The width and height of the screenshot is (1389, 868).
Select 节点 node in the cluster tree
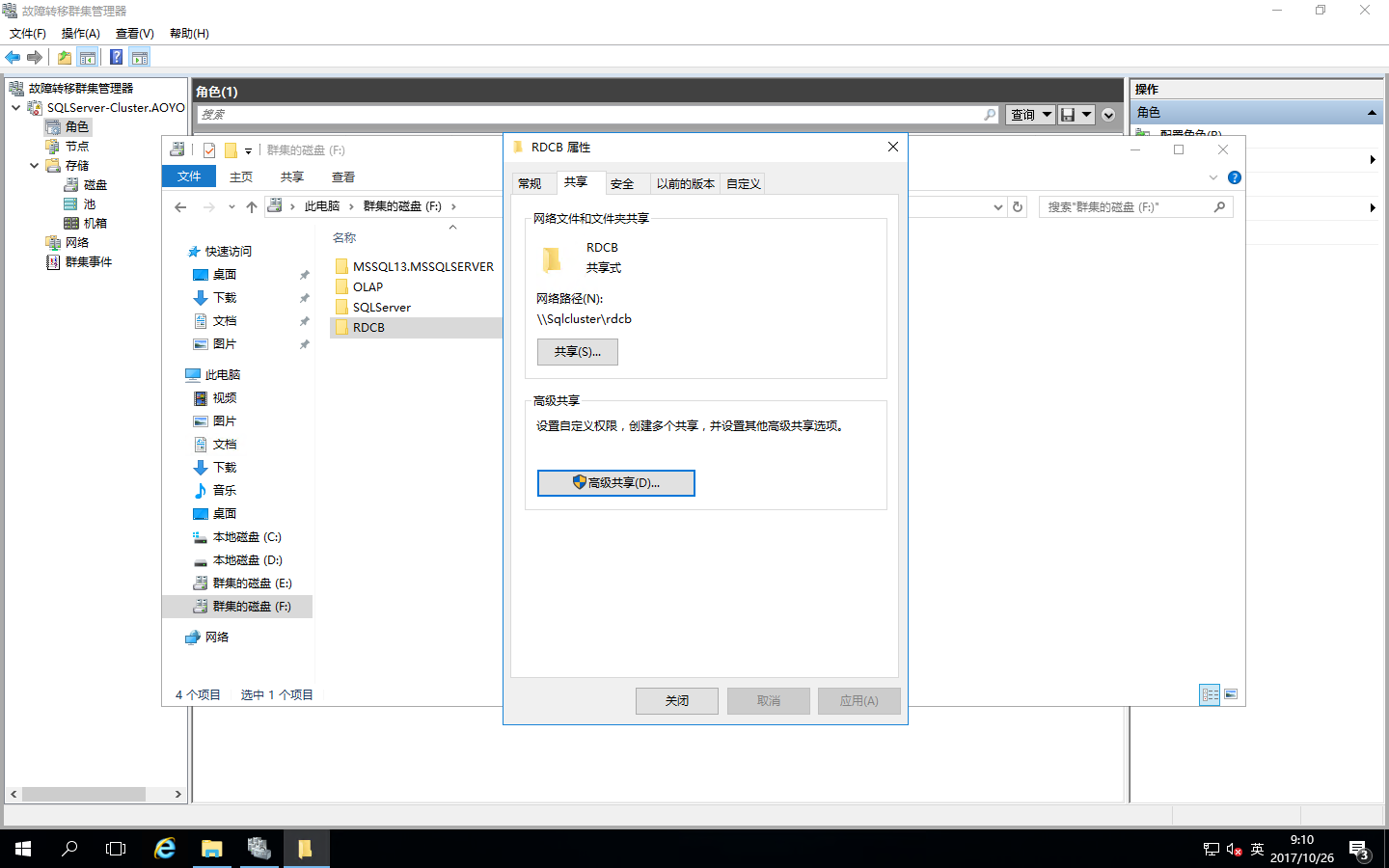point(77,147)
